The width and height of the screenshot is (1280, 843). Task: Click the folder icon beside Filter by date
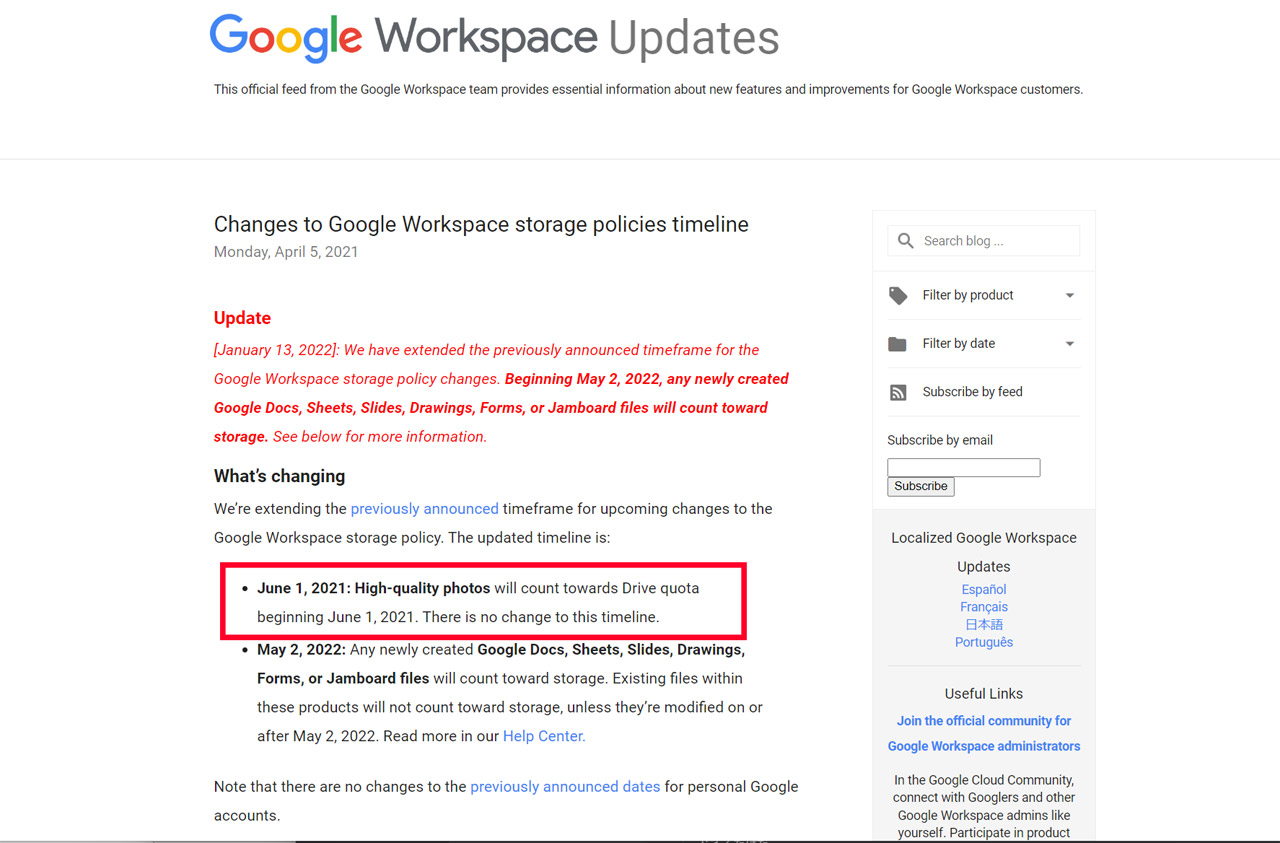pyautogui.click(x=897, y=343)
